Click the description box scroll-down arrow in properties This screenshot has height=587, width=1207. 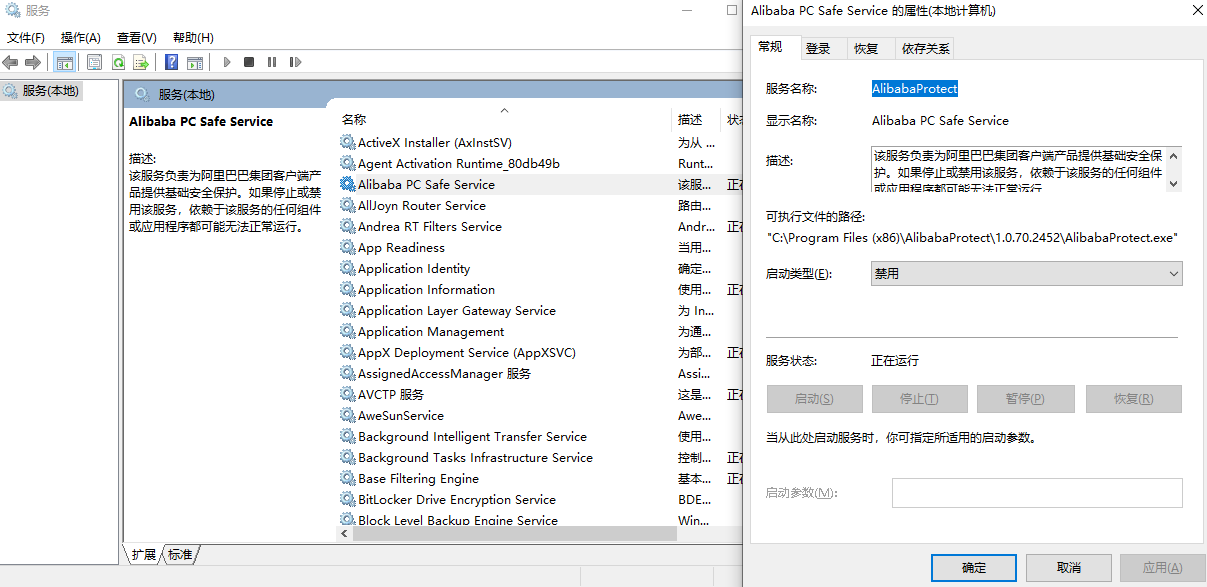[x=1174, y=183]
